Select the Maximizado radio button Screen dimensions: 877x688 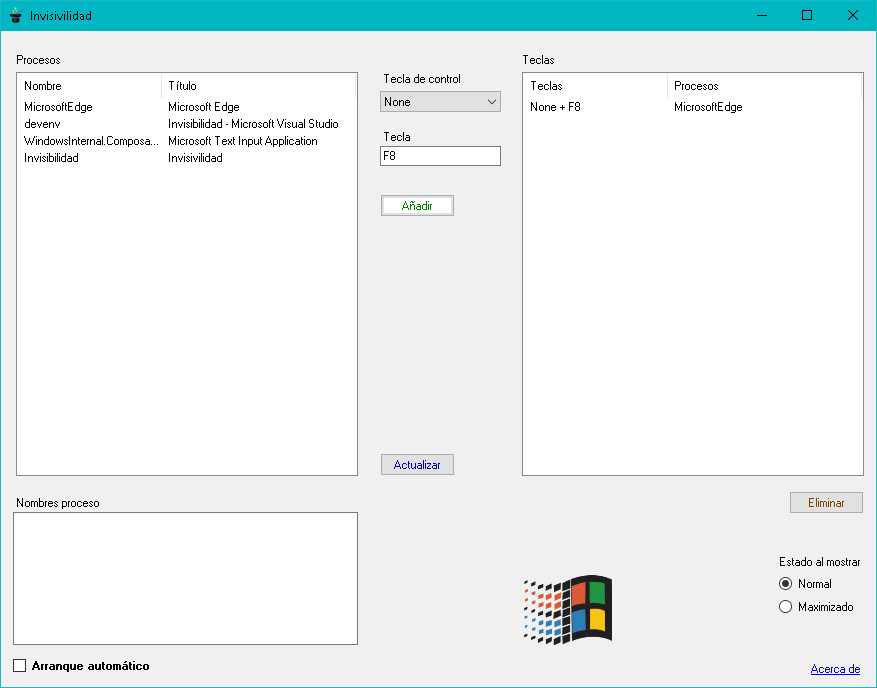pyautogui.click(x=785, y=607)
